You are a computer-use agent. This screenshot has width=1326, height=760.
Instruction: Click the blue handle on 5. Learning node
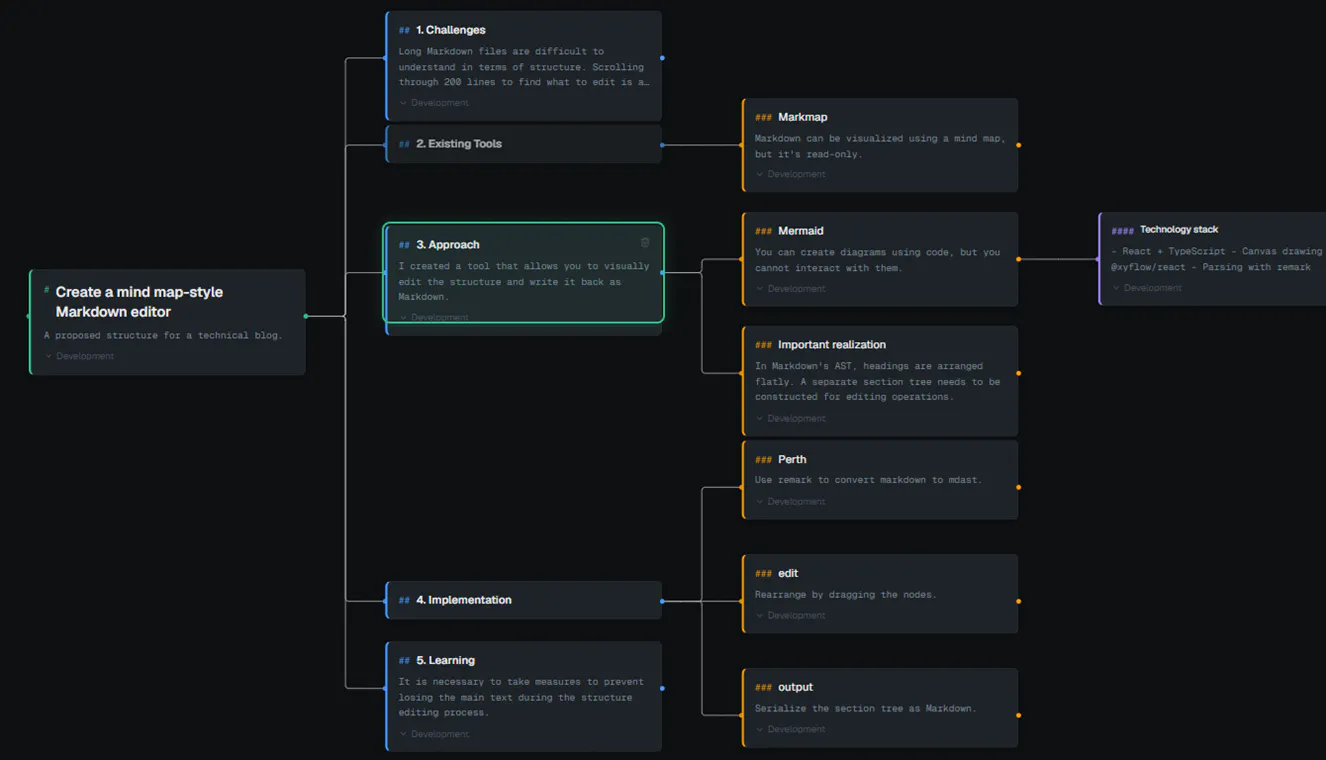coord(662,688)
